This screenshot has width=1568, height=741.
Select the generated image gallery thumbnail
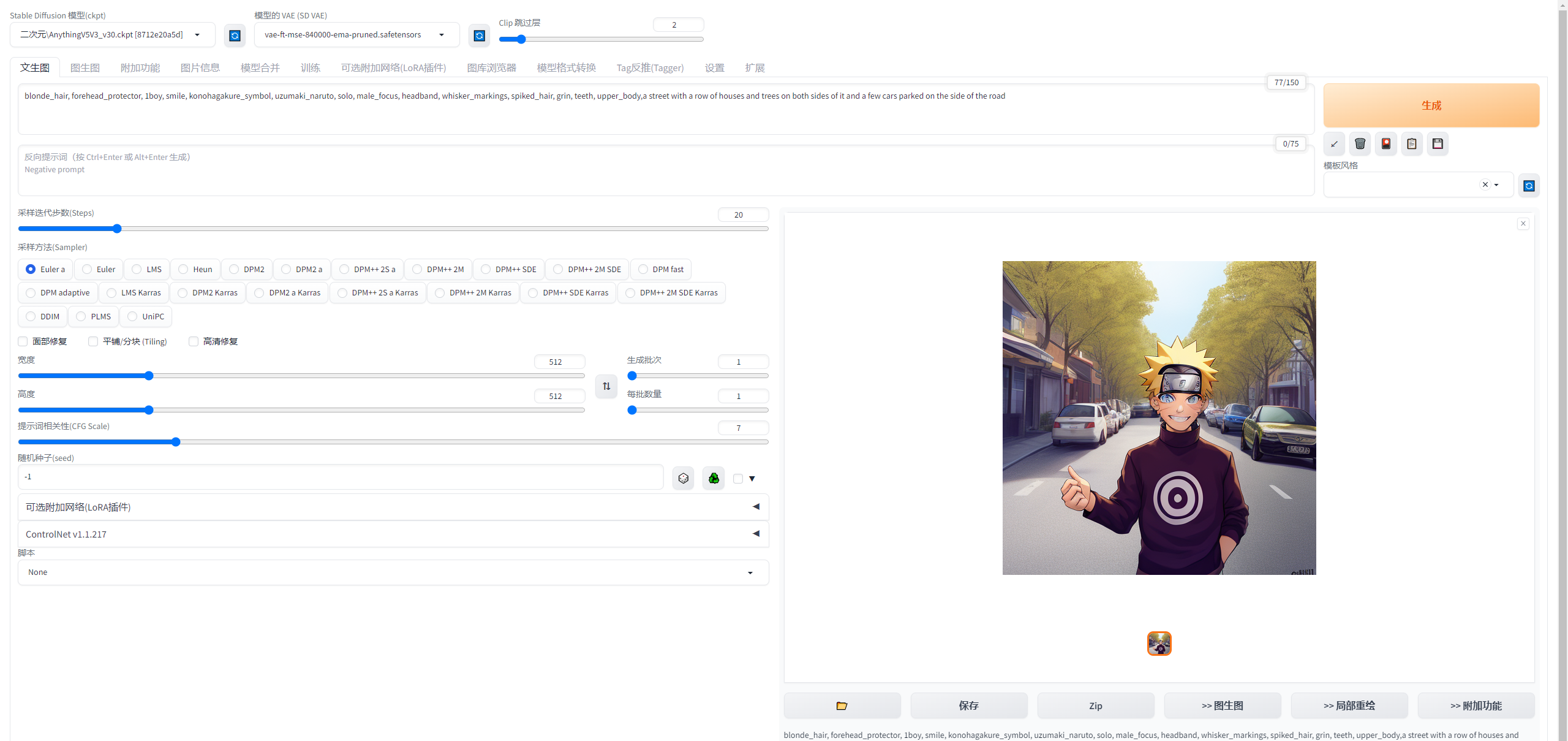pos(1159,644)
